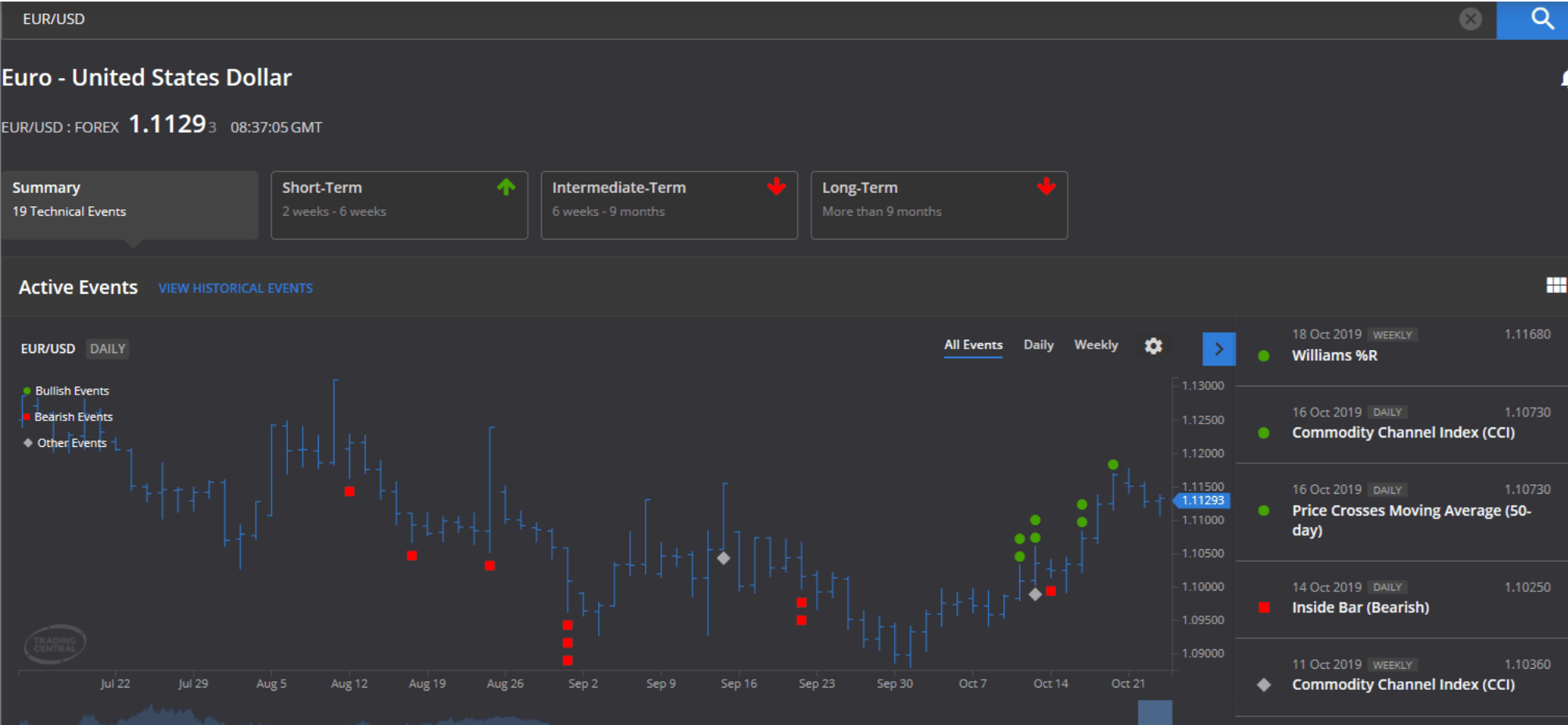Click the DAILY timeframe badge
The height and width of the screenshot is (725, 1568).
(x=107, y=349)
